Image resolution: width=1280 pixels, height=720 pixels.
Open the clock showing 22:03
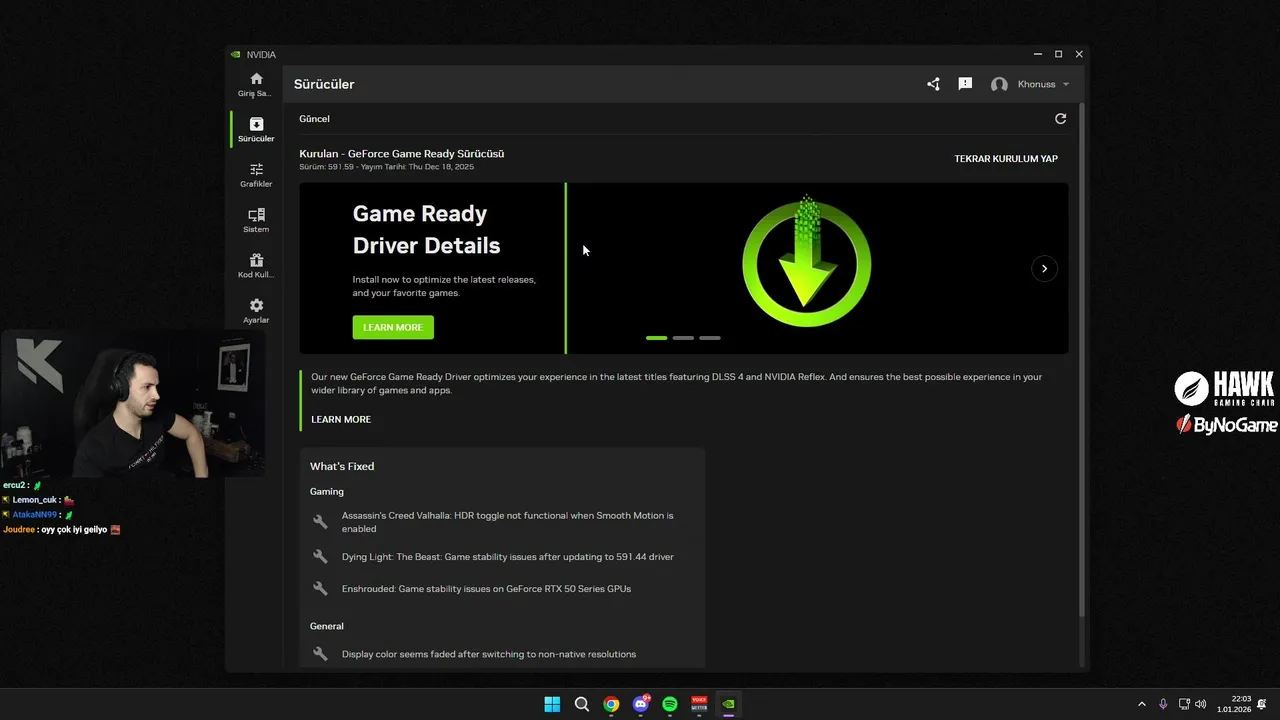click(1235, 704)
